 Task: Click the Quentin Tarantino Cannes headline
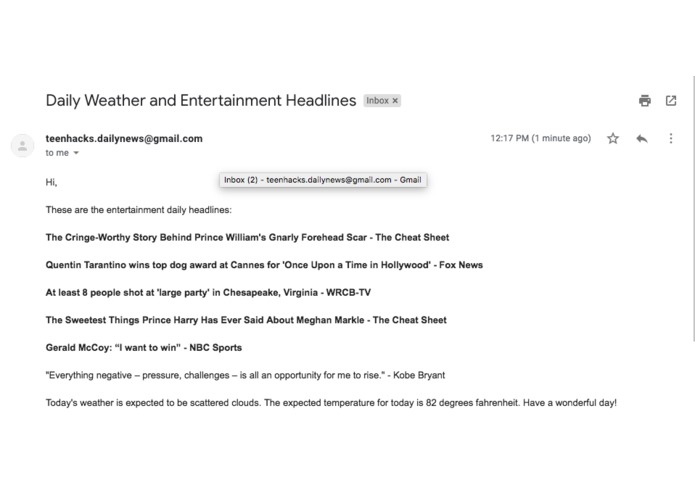264,265
